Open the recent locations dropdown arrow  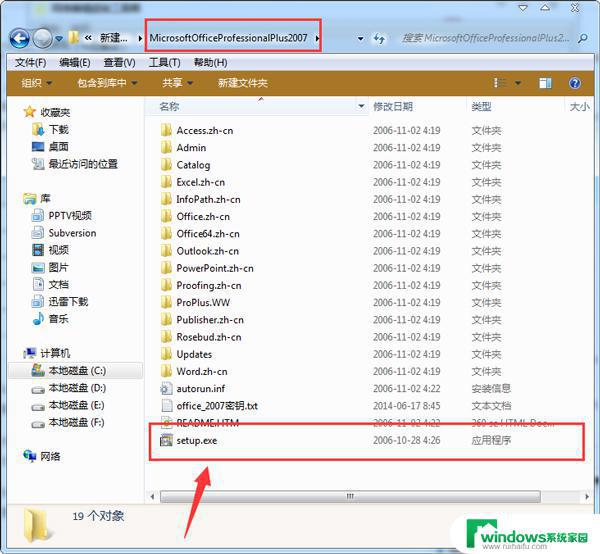(x=59, y=39)
